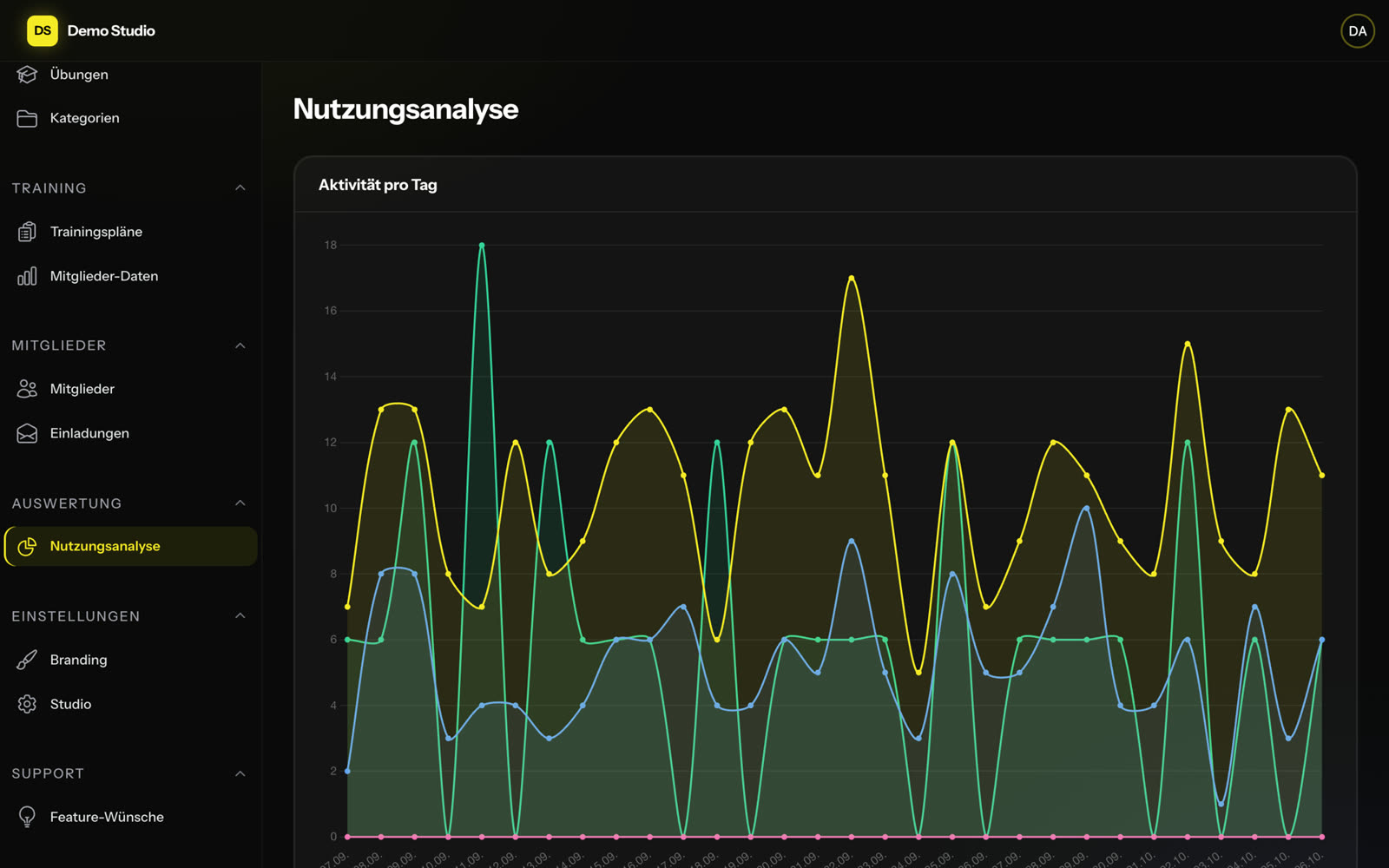Click the yellow peak point at 17
The width and height of the screenshot is (1389, 868).
click(x=852, y=278)
